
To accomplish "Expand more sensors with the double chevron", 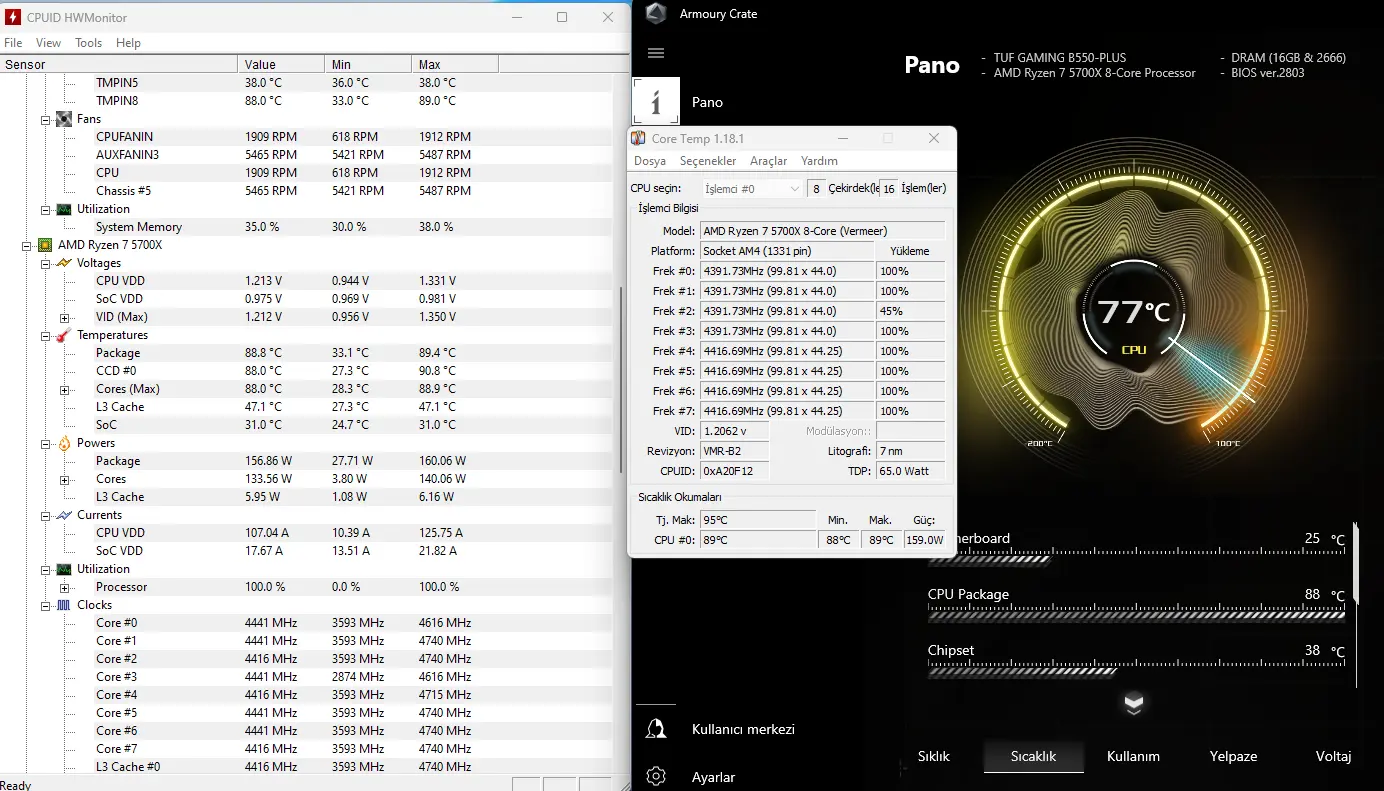I will pyautogui.click(x=1133, y=704).
